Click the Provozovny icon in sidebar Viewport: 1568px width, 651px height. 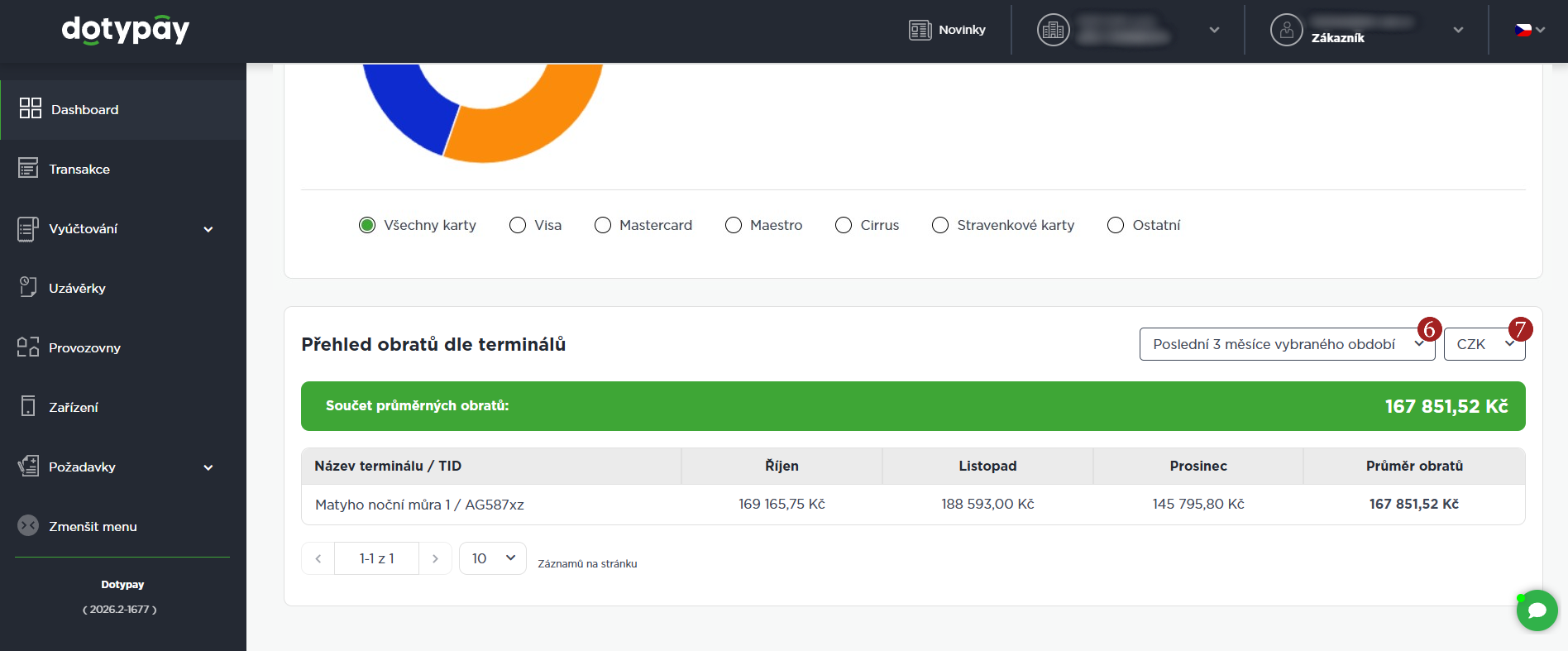(x=28, y=347)
